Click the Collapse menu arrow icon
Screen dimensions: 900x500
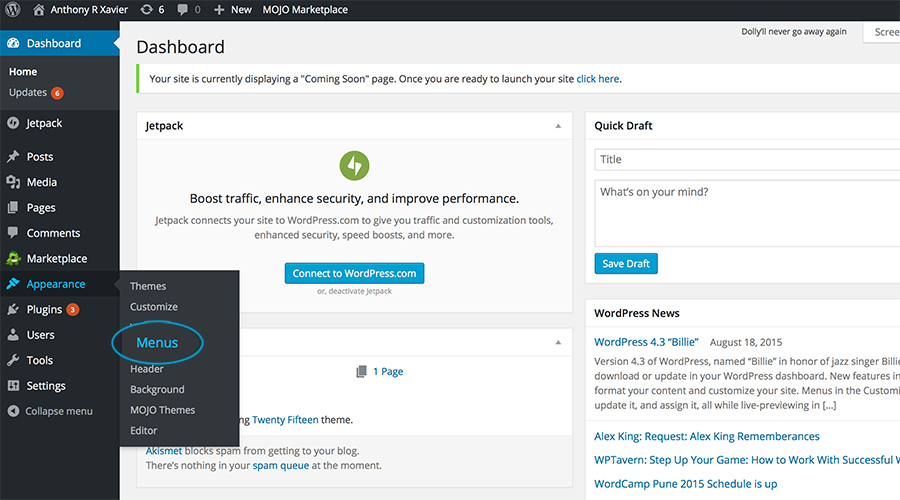[14, 411]
